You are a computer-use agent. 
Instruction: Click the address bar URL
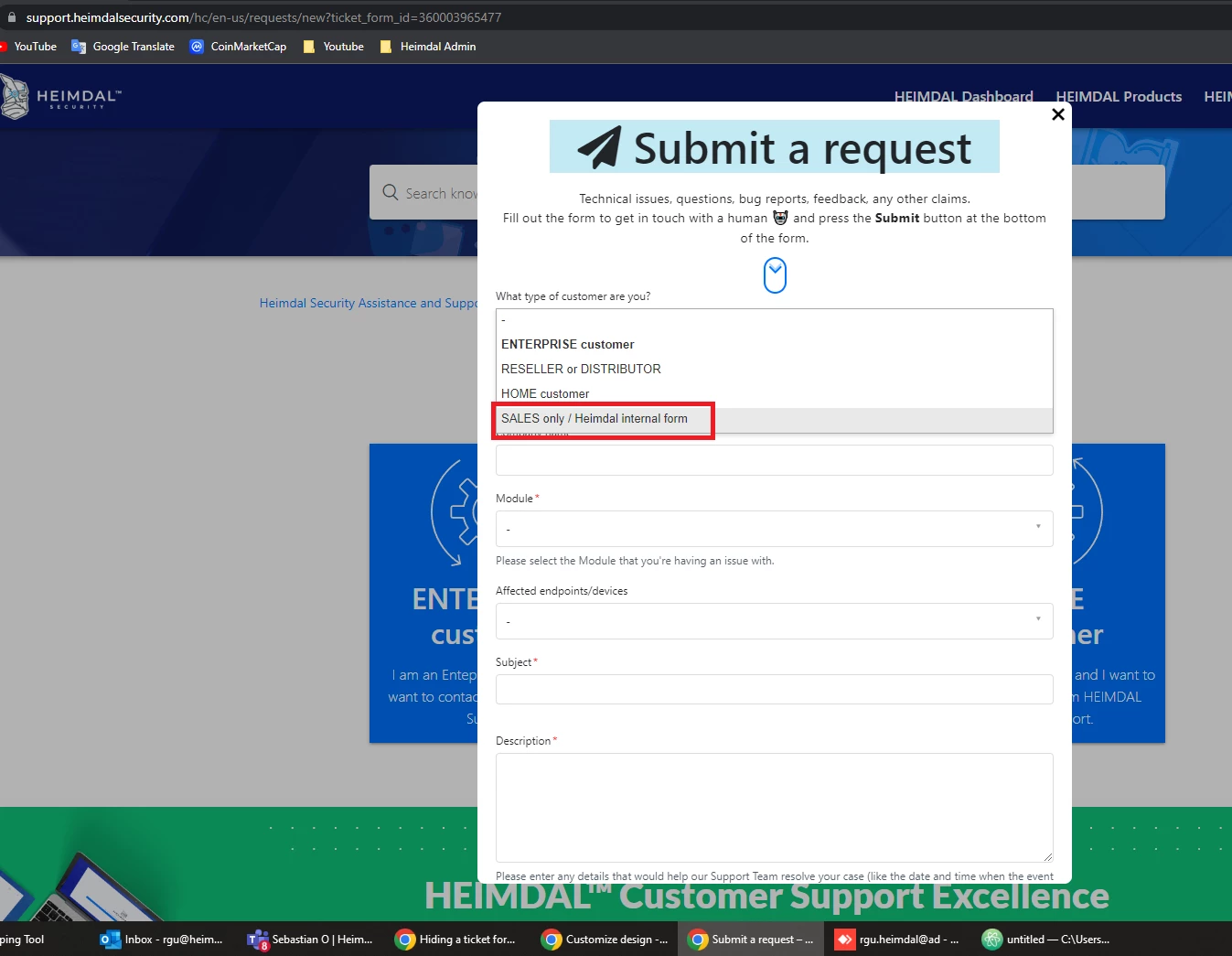(263, 17)
